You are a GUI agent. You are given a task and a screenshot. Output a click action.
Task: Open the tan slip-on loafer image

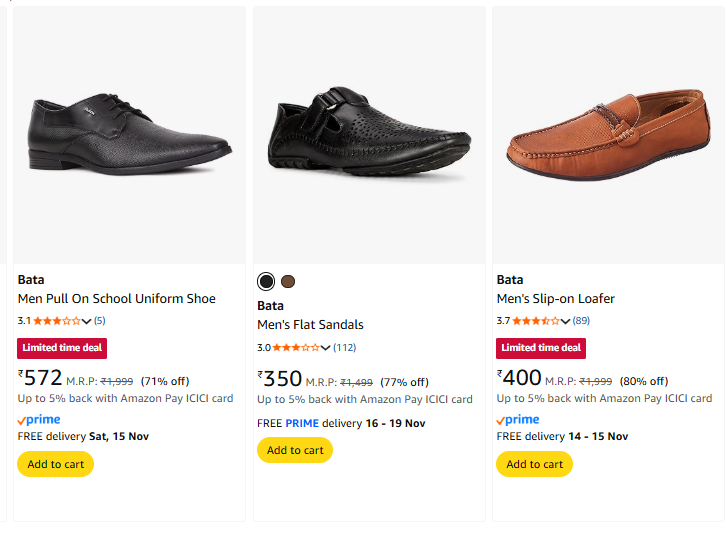tap(608, 135)
